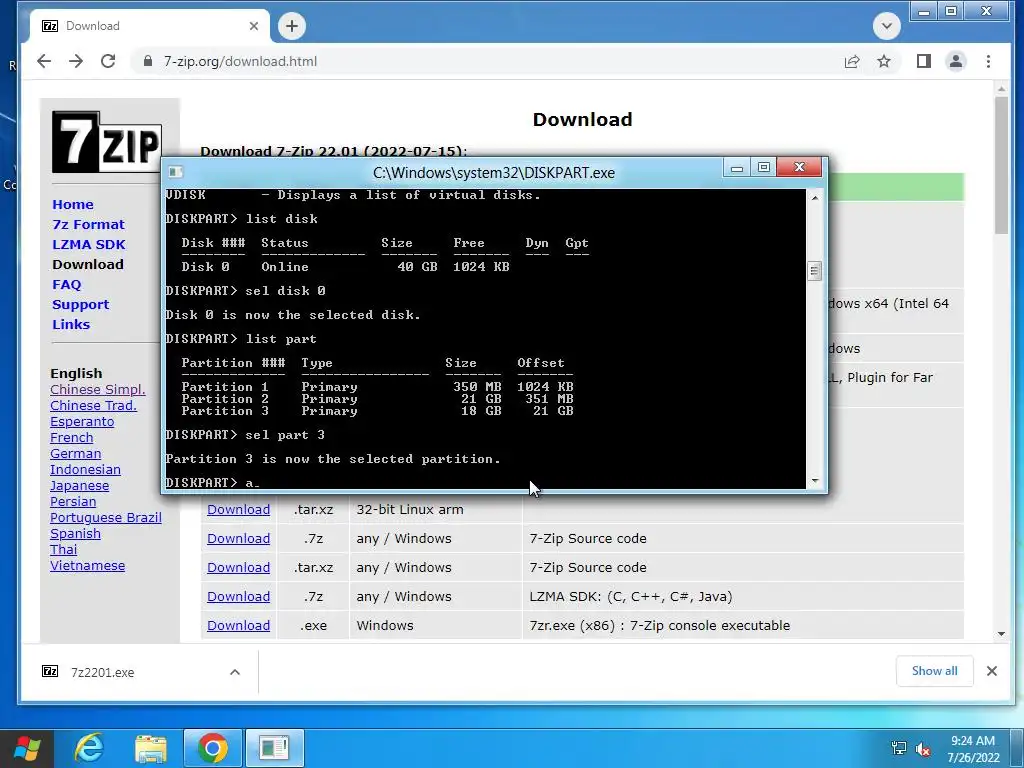Switch language to French
The height and width of the screenshot is (768, 1024).
tap(72, 438)
